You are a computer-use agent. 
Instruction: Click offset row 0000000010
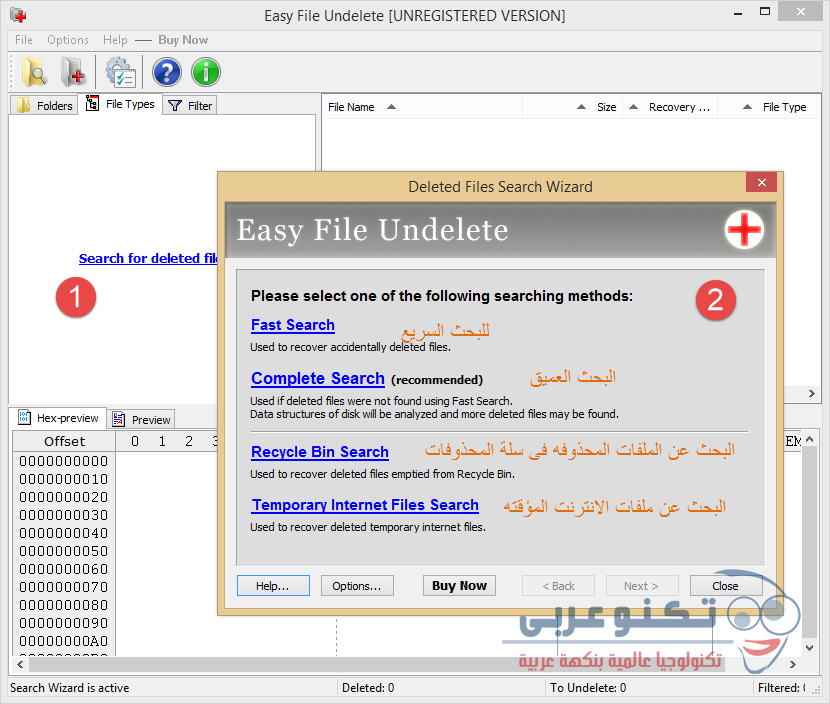coord(64,479)
